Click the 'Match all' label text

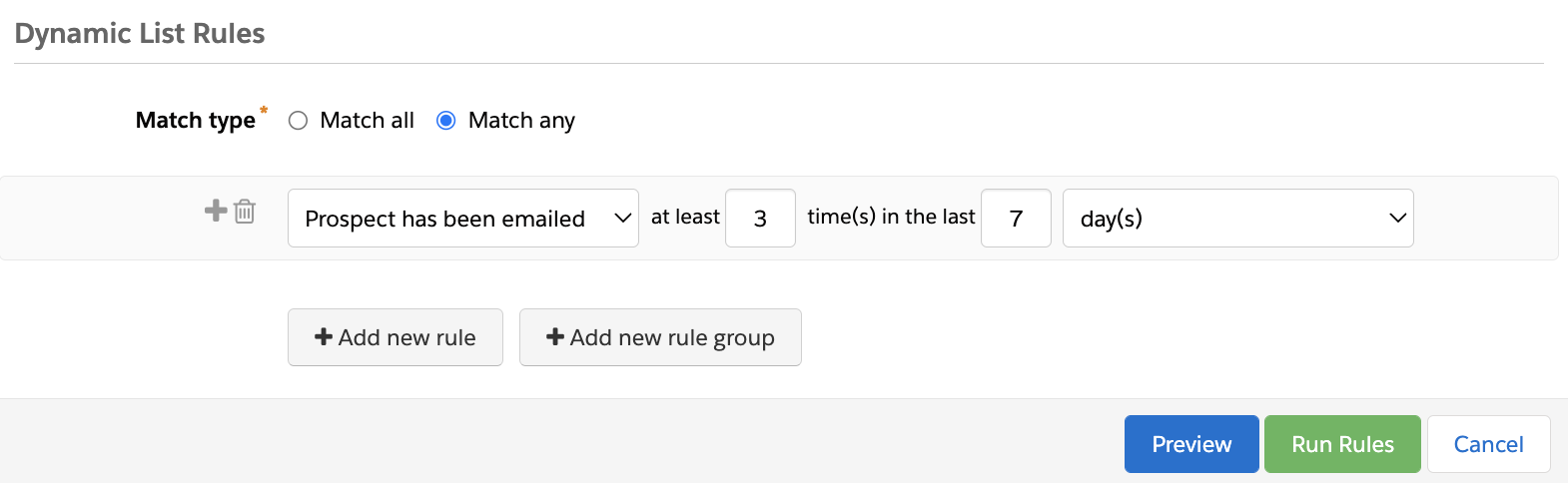[367, 121]
